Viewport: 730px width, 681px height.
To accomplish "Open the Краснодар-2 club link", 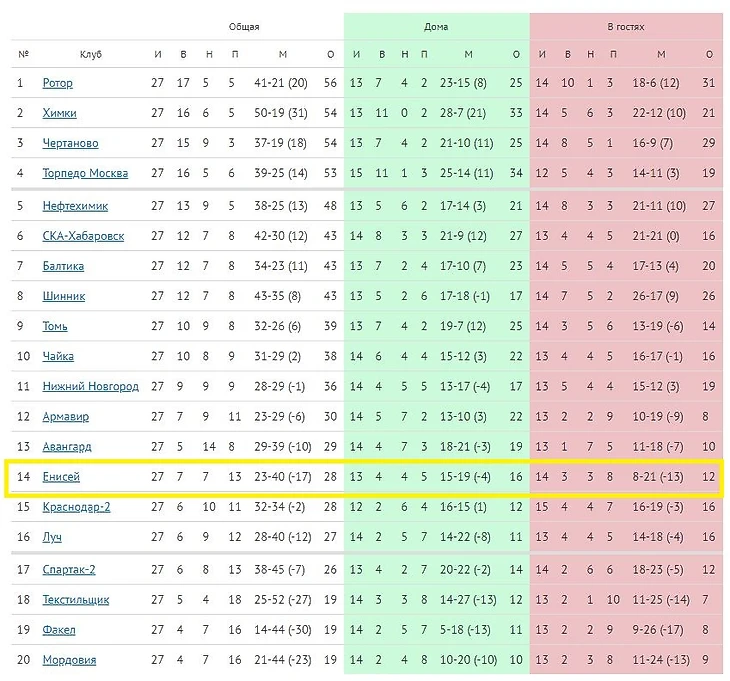I will [x=76, y=507].
